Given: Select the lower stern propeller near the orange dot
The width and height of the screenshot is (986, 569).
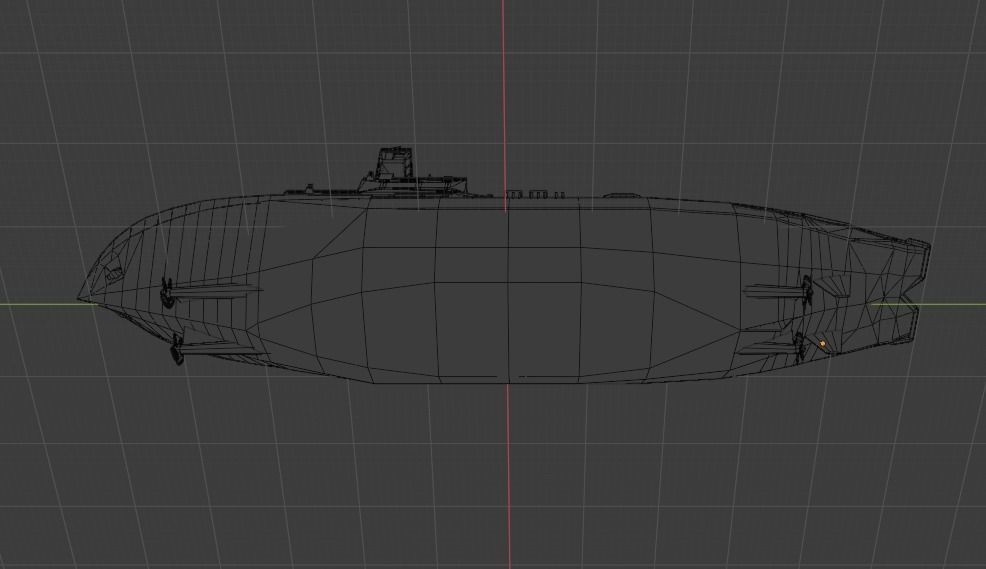Looking at the screenshot, I should [x=799, y=347].
